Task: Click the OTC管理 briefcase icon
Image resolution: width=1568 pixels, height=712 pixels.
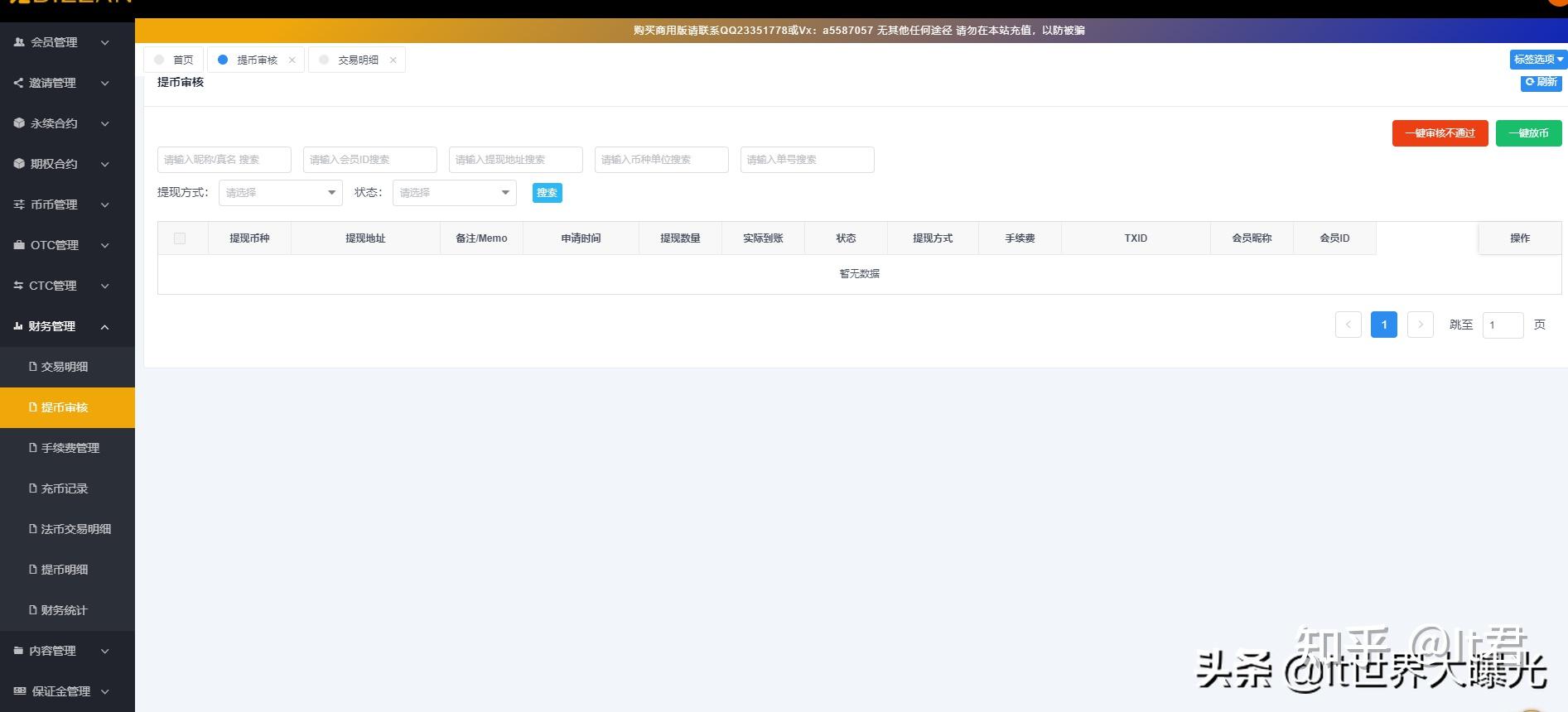Action: [x=19, y=244]
